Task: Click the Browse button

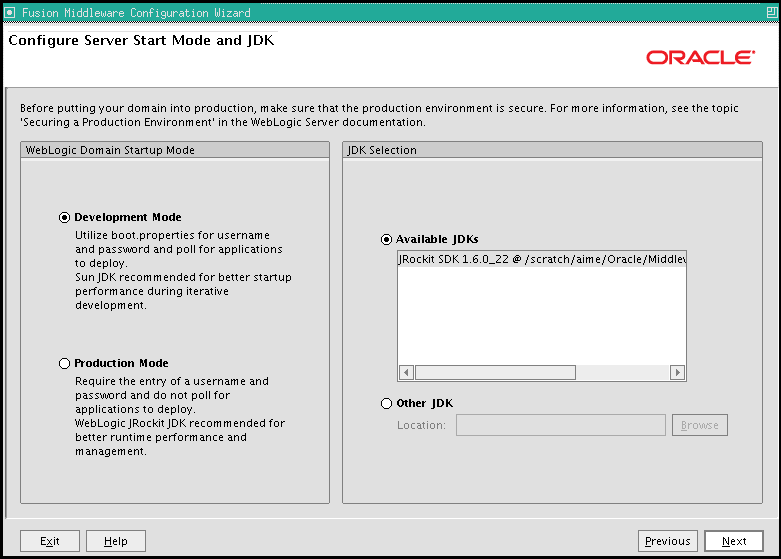Action: pyautogui.click(x=699, y=425)
